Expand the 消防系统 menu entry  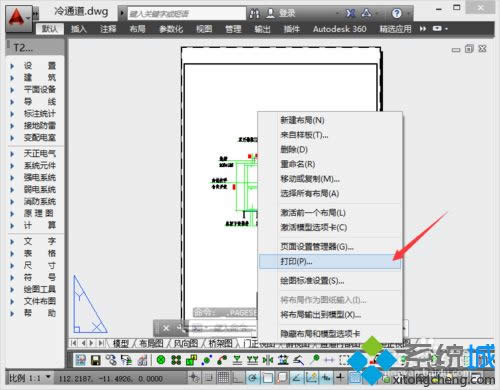coord(12,202)
